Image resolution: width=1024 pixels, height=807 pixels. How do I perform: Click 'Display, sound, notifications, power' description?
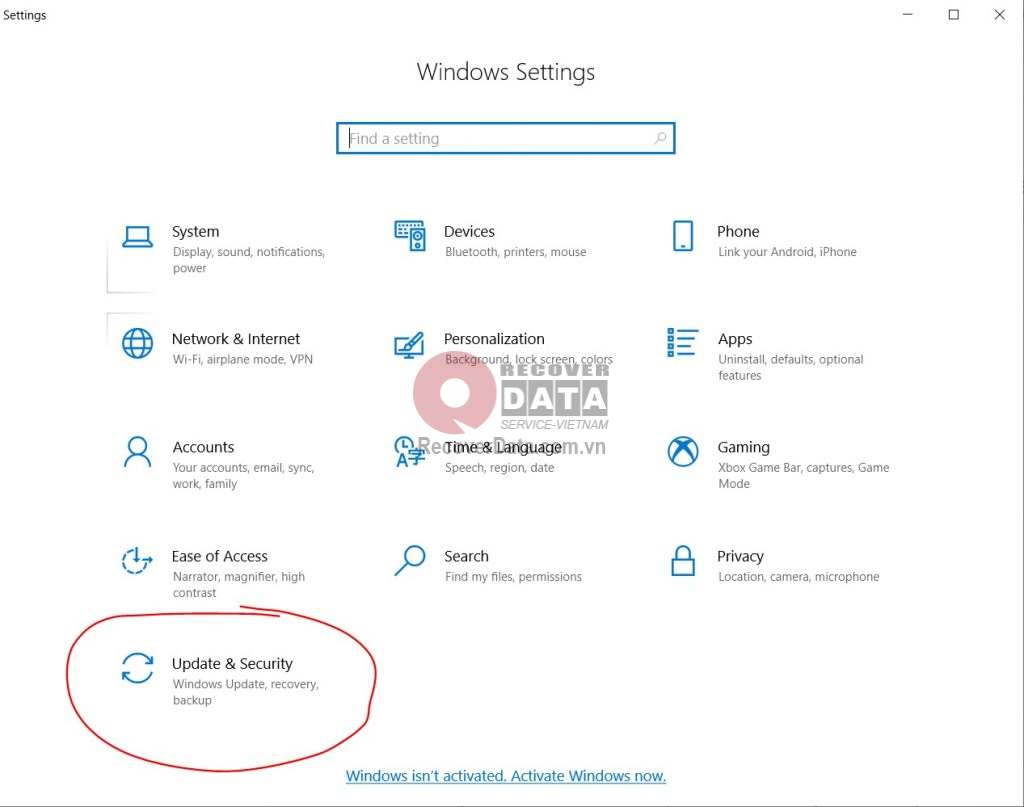pos(249,260)
